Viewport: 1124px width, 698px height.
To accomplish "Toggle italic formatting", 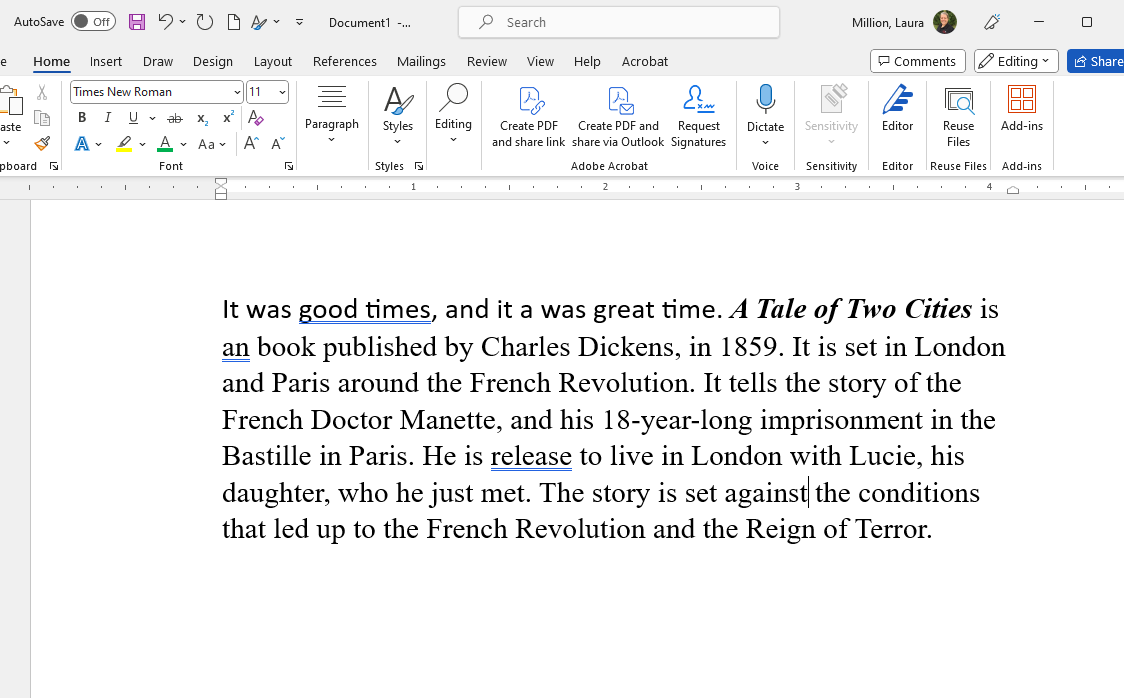I will tap(108, 118).
